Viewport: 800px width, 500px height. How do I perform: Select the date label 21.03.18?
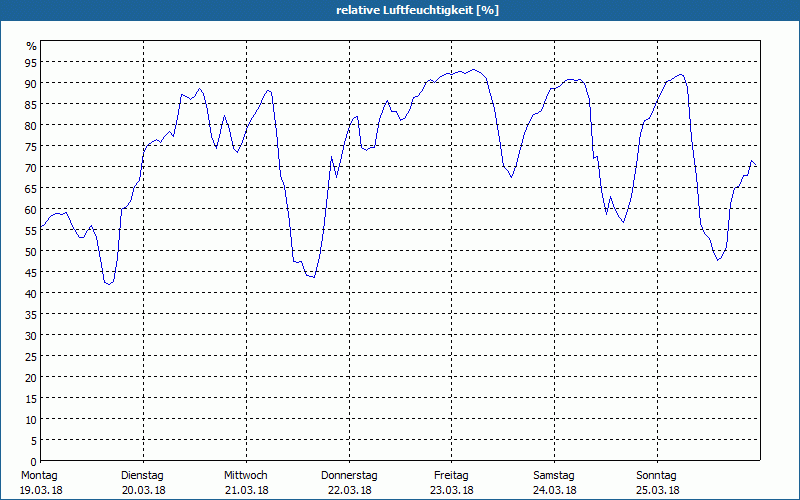(x=247, y=491)
